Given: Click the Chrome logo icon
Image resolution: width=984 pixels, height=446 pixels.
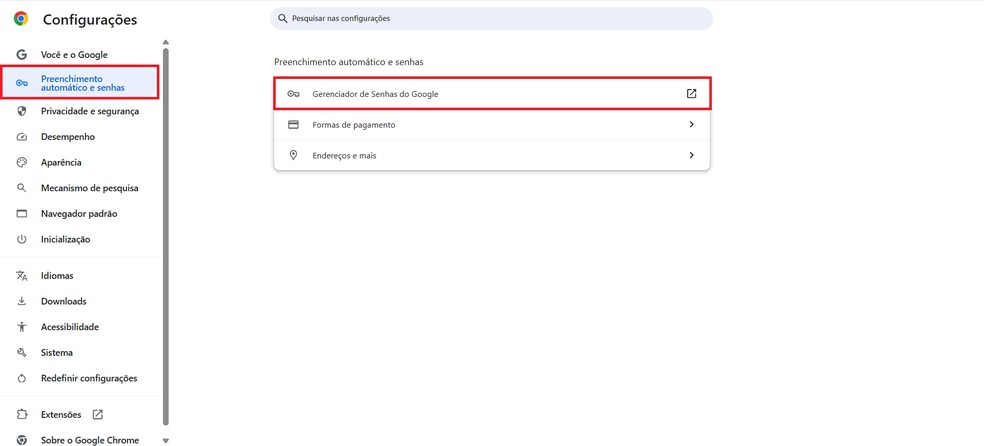Looking at the screenshot, I should click(21, 19).
